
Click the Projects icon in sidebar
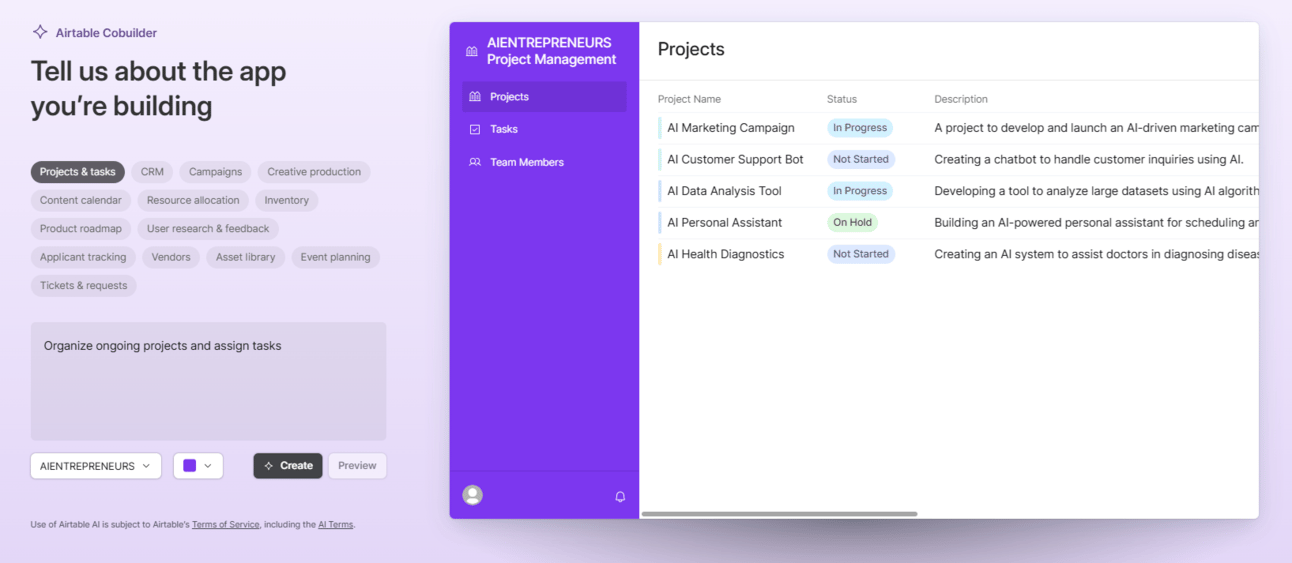(x=475, y=97)
